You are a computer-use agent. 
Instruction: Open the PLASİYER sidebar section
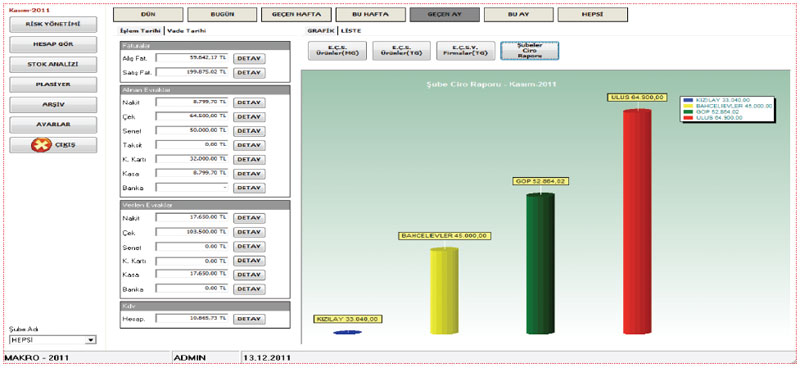pos(53,84)
